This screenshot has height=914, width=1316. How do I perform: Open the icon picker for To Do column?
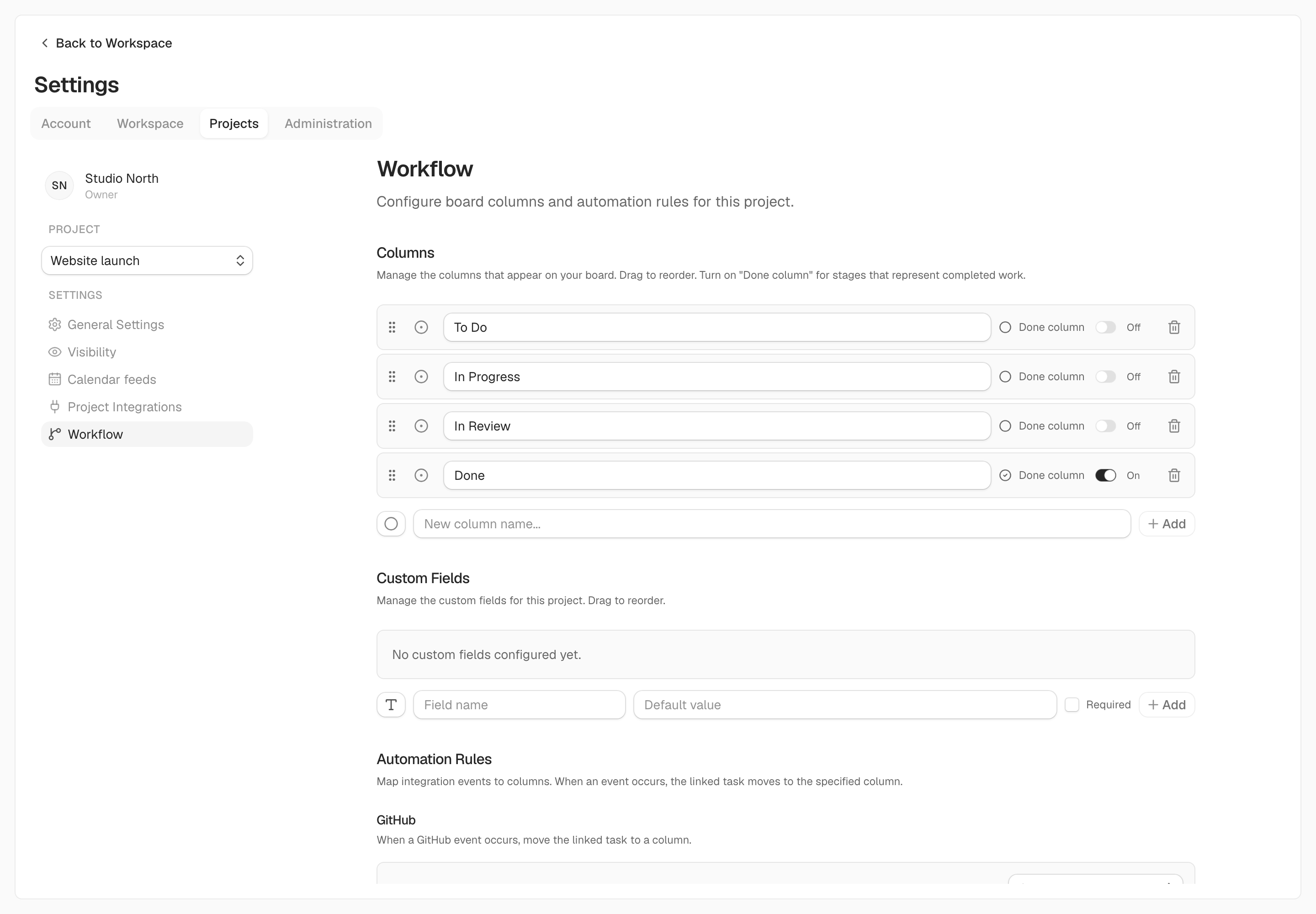coord(421,327)
